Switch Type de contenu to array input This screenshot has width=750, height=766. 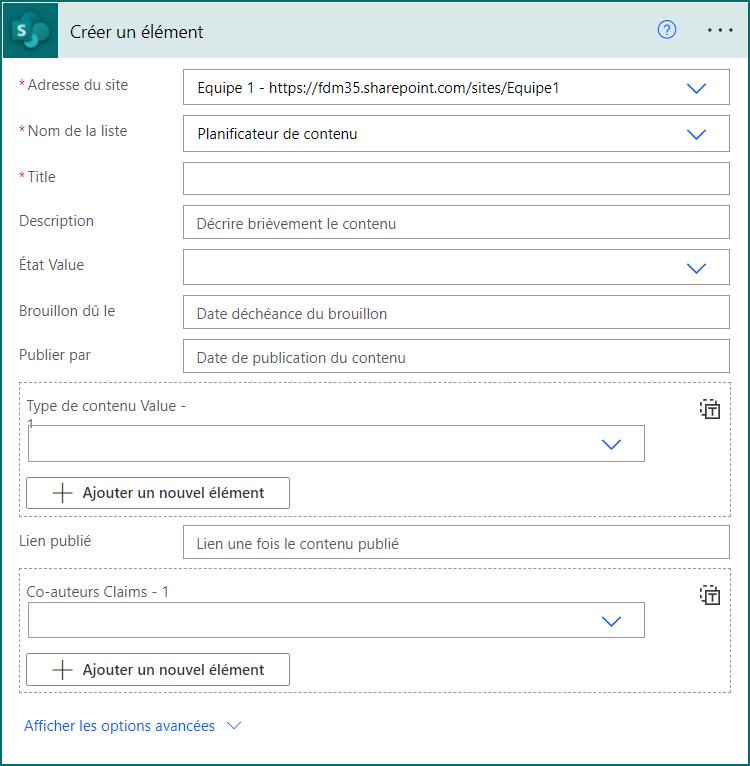tap(710, 408)
